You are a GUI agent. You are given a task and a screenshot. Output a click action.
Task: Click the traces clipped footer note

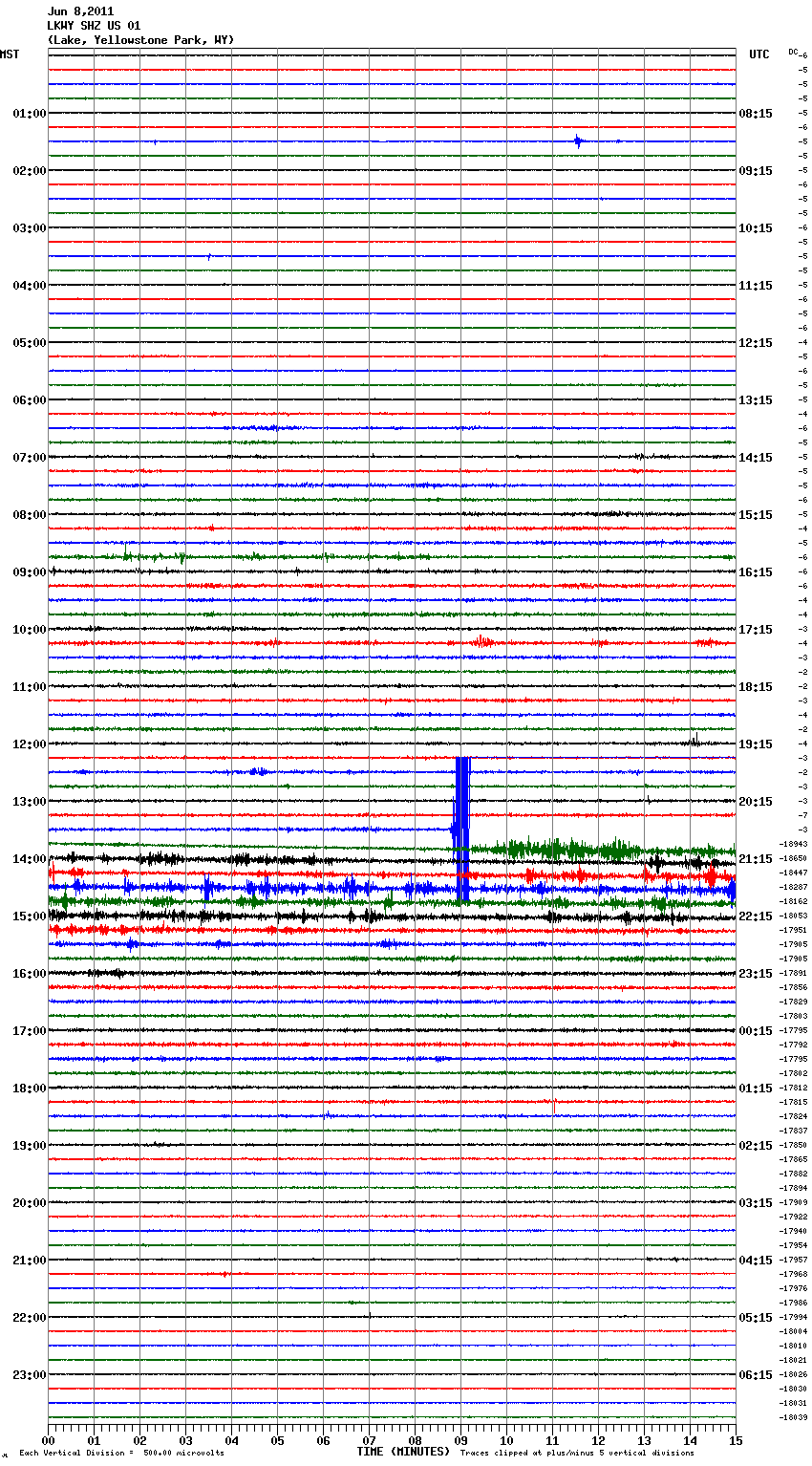pyautogui.click(x=577, y=1454)
